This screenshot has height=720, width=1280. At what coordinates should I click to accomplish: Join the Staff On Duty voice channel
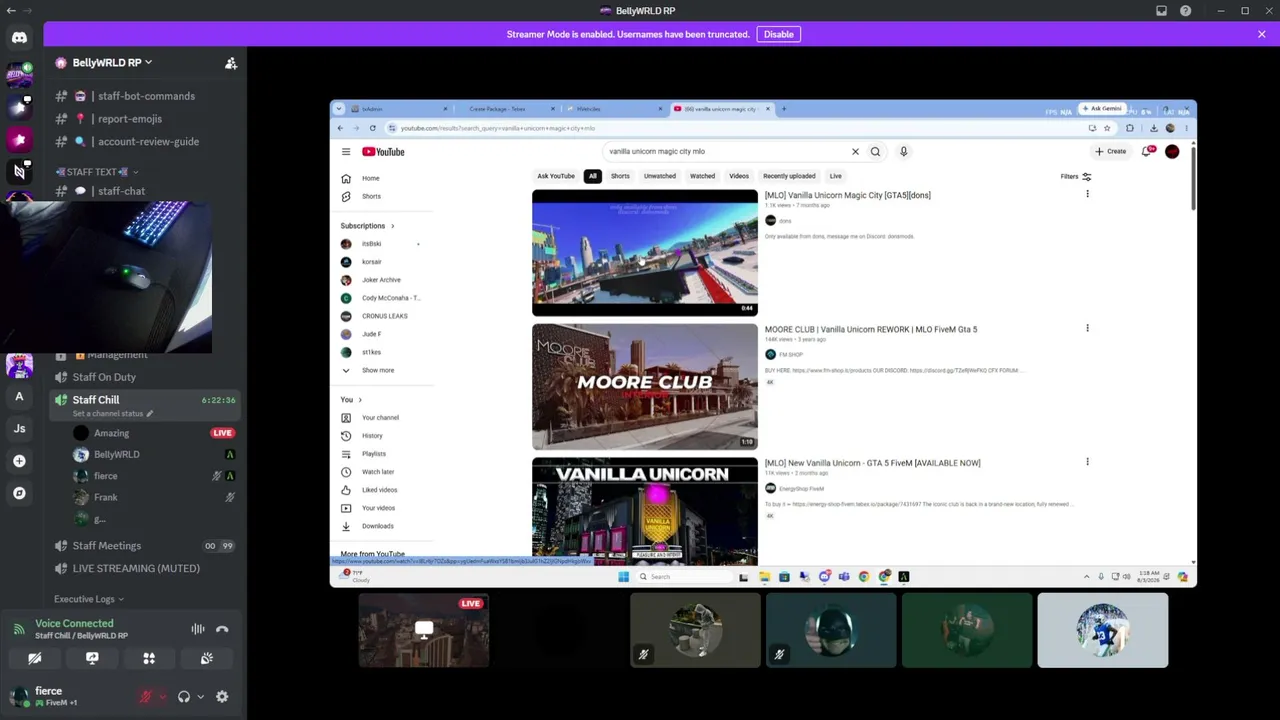pos(146,377)
